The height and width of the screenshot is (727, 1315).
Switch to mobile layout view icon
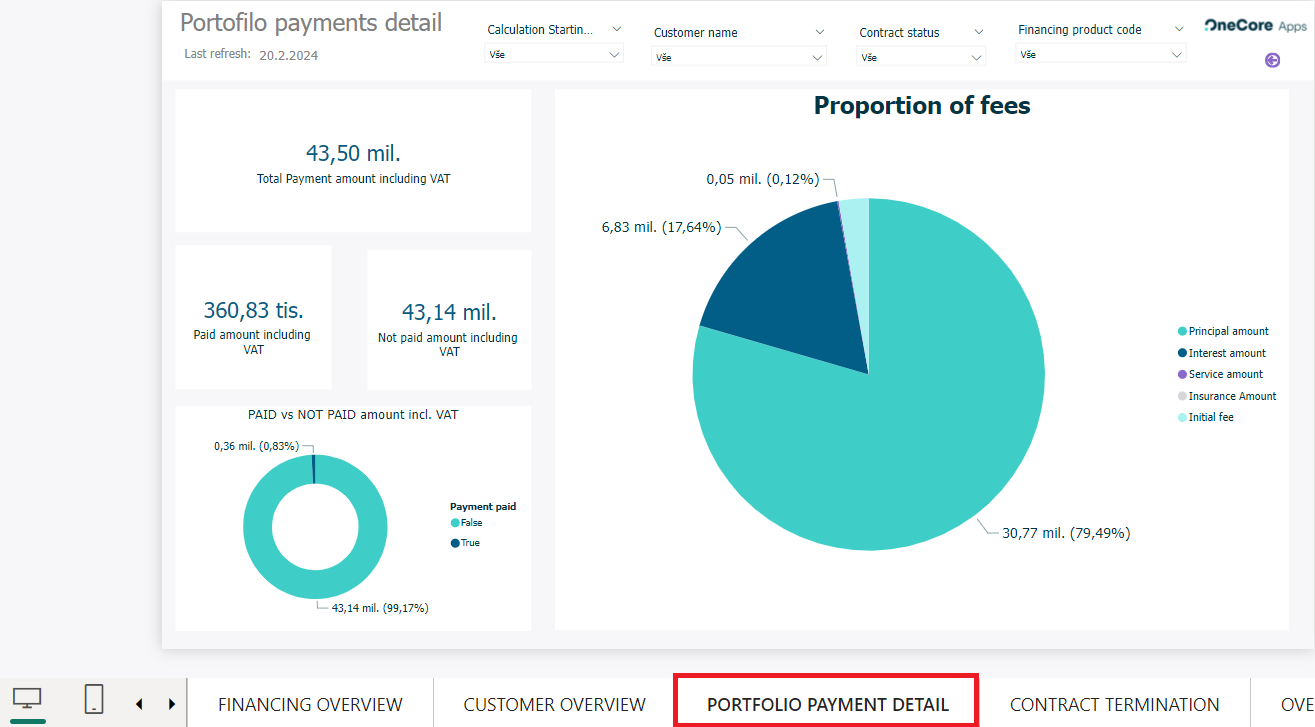[94, 699]
